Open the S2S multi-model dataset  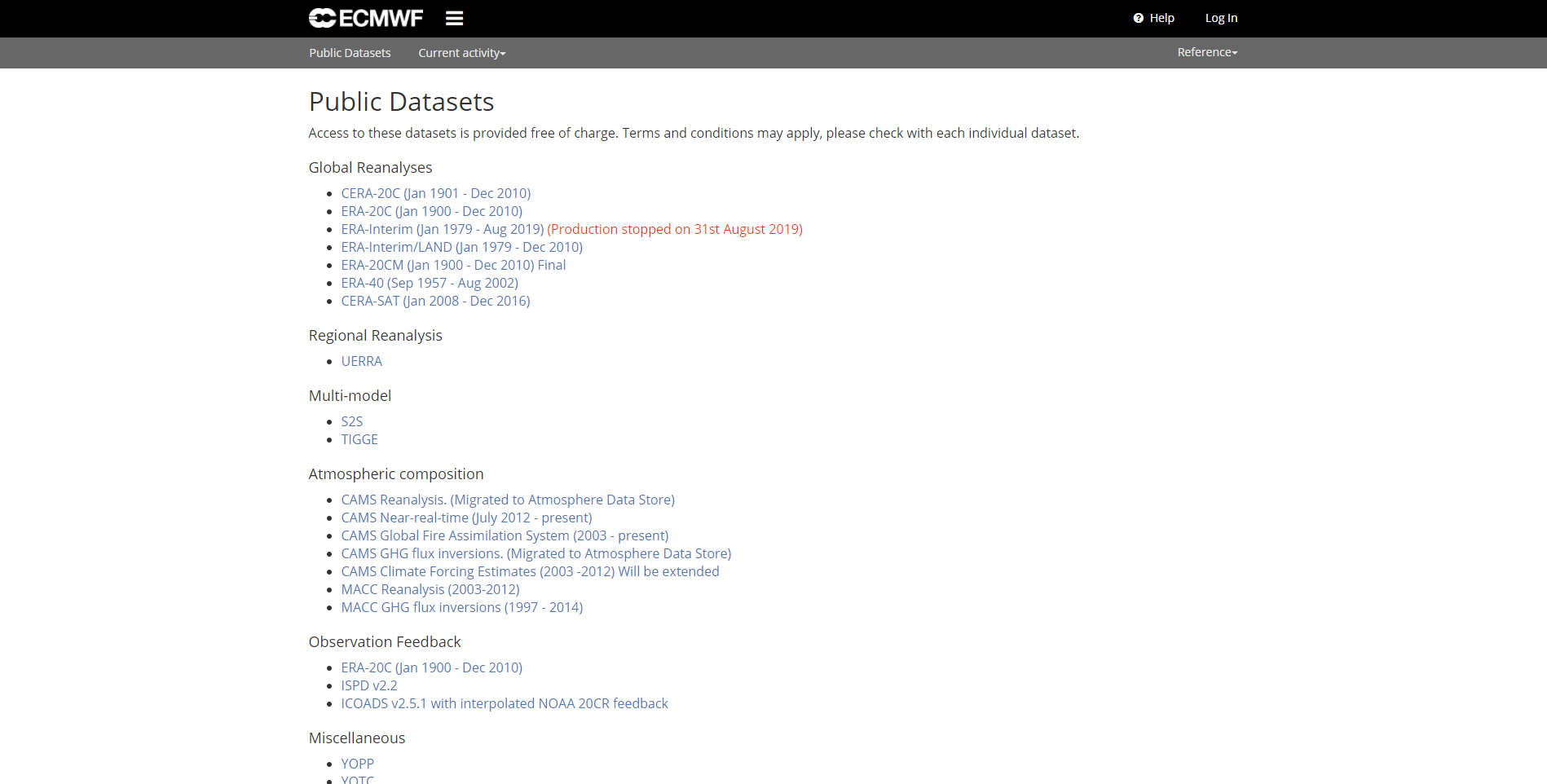[x=352, y=421]
